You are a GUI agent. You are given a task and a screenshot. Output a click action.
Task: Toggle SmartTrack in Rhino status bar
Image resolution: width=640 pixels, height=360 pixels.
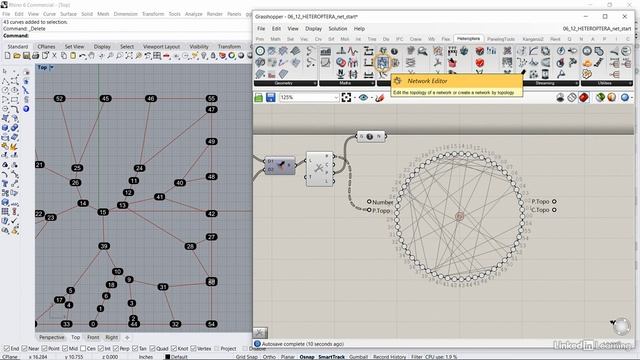(x=331, y=357)
